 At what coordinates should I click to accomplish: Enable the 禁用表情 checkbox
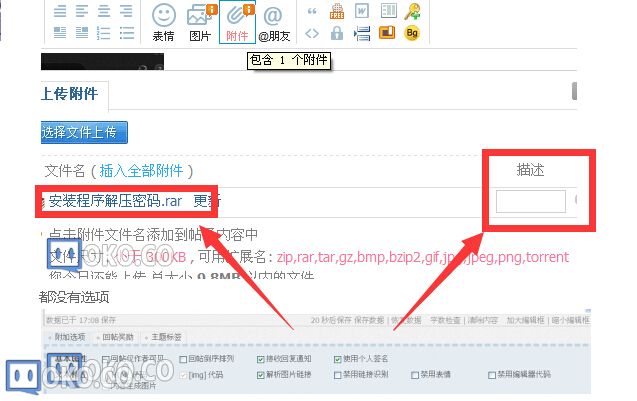click(416, 375)
